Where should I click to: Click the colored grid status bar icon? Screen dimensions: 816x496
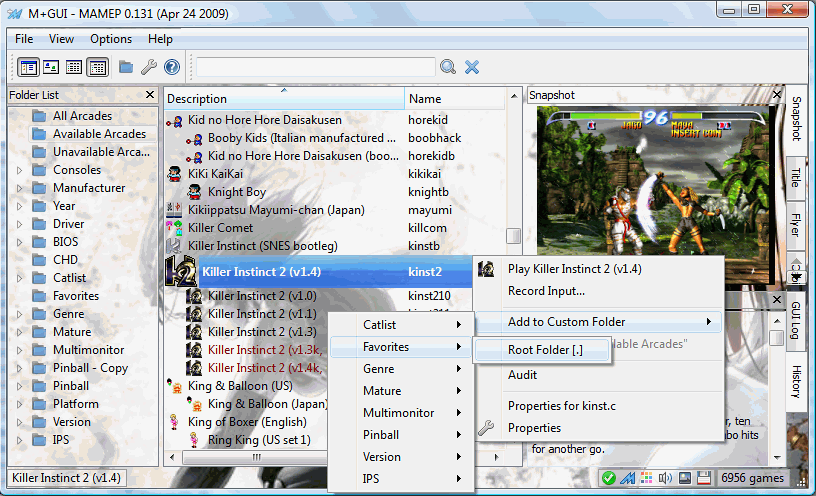(646, 478)
